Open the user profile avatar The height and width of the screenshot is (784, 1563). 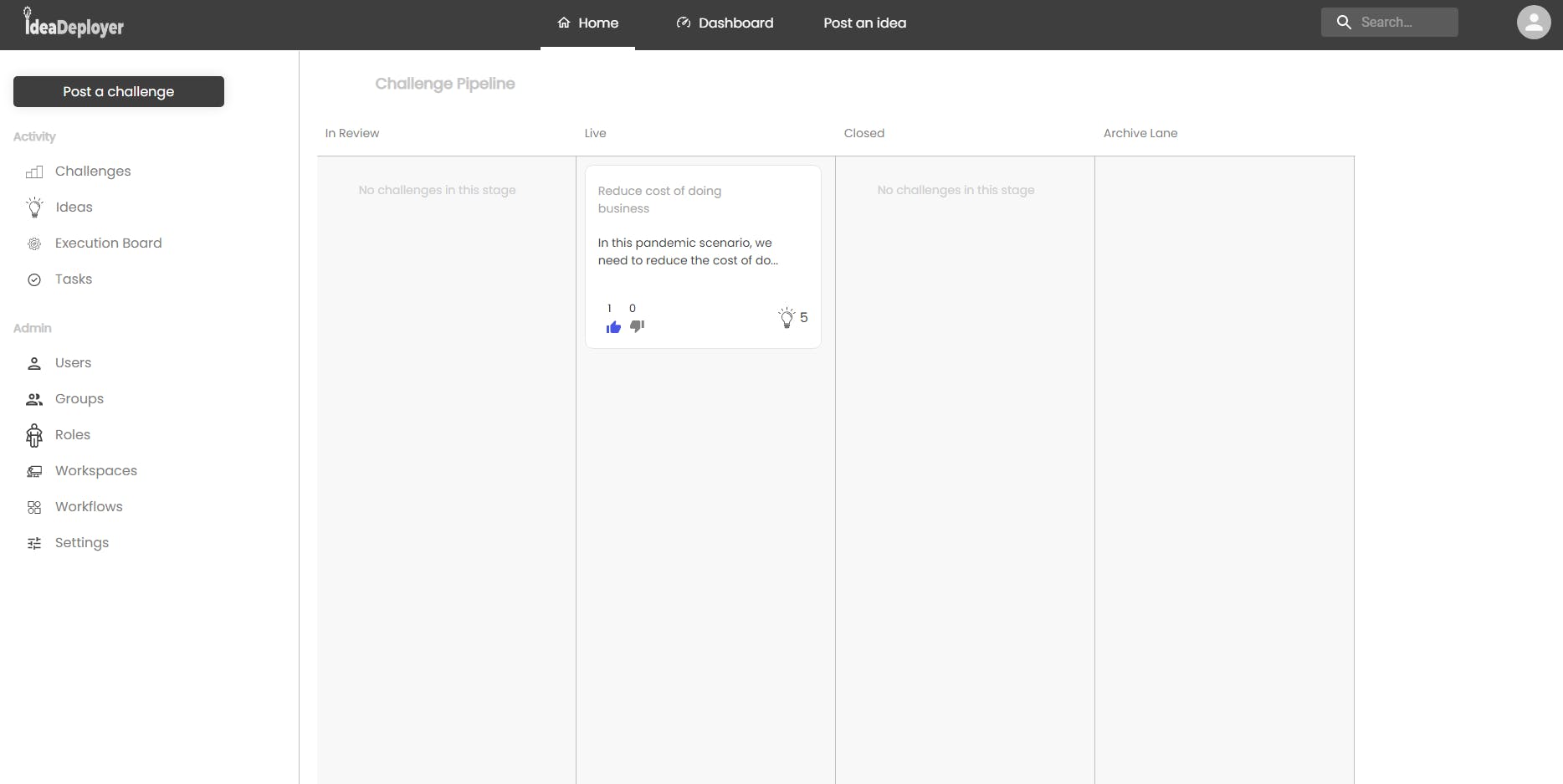tap(1533, 23)
